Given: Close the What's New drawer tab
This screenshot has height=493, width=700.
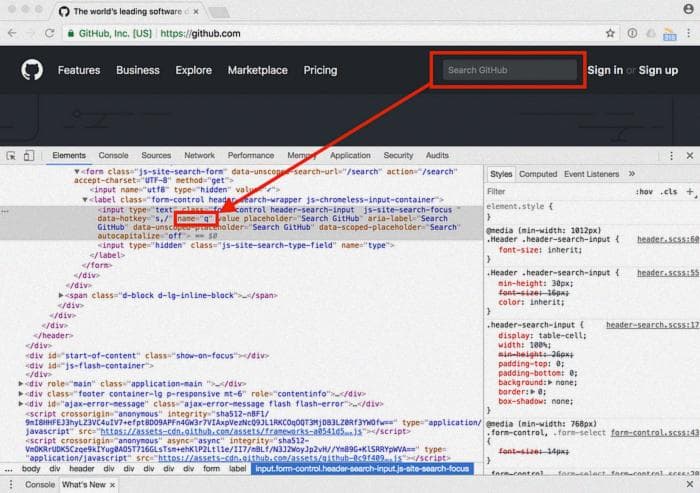Looking at the screenshot, I should pos(112,485).
